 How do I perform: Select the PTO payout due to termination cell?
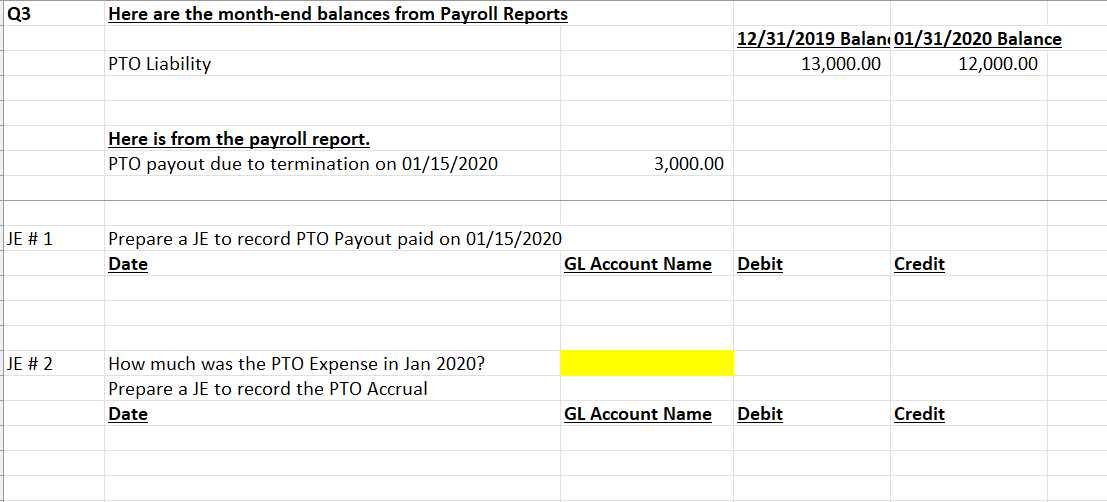[x=333, y=164]
